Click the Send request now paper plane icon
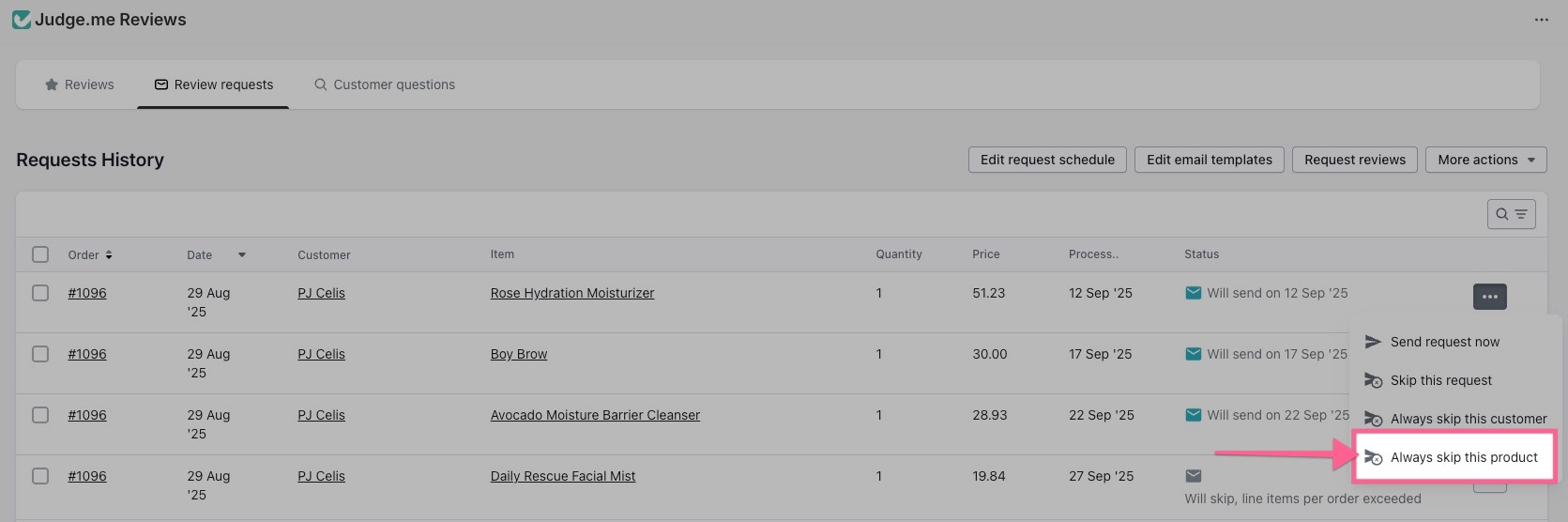The image size is (1568, 522). coord(1373,342)
